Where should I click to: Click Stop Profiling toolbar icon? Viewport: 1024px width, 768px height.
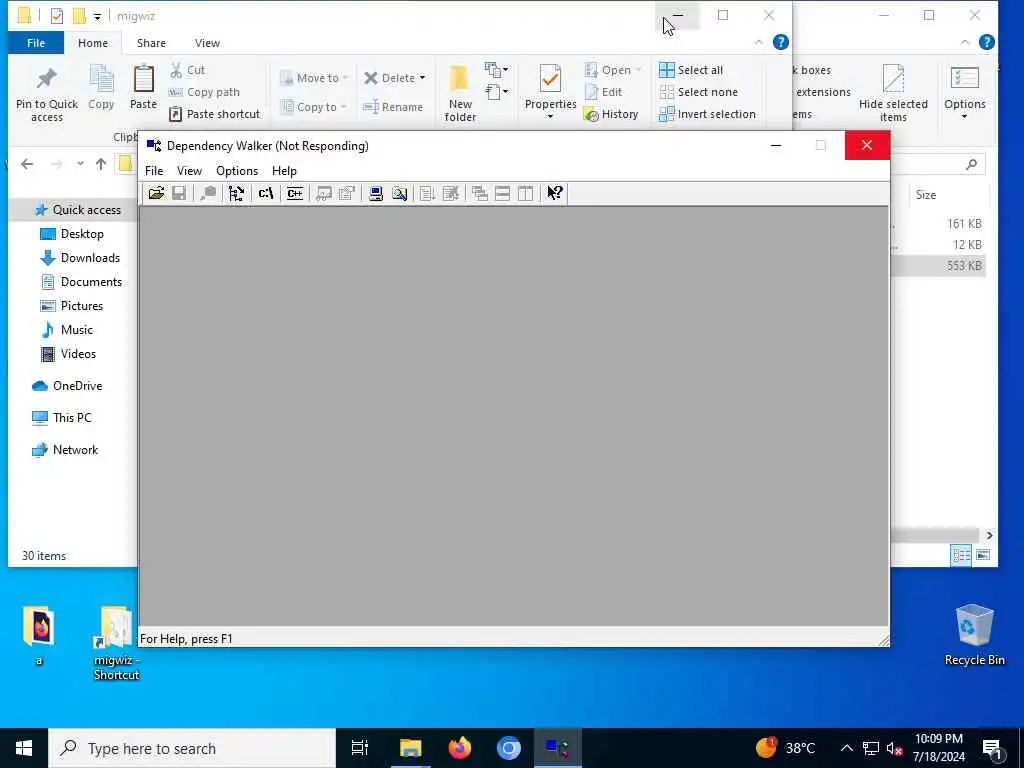click(x=451, y=193)
